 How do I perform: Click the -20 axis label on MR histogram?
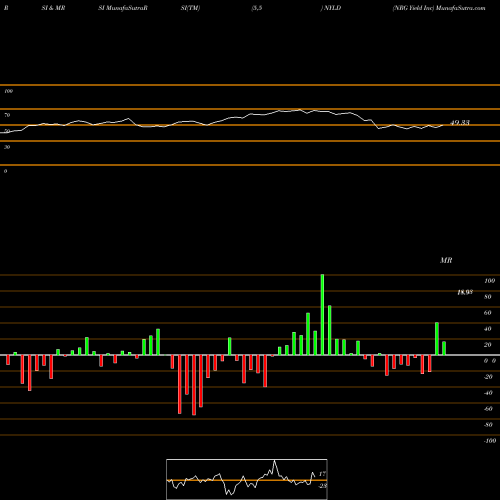(488, 377)
